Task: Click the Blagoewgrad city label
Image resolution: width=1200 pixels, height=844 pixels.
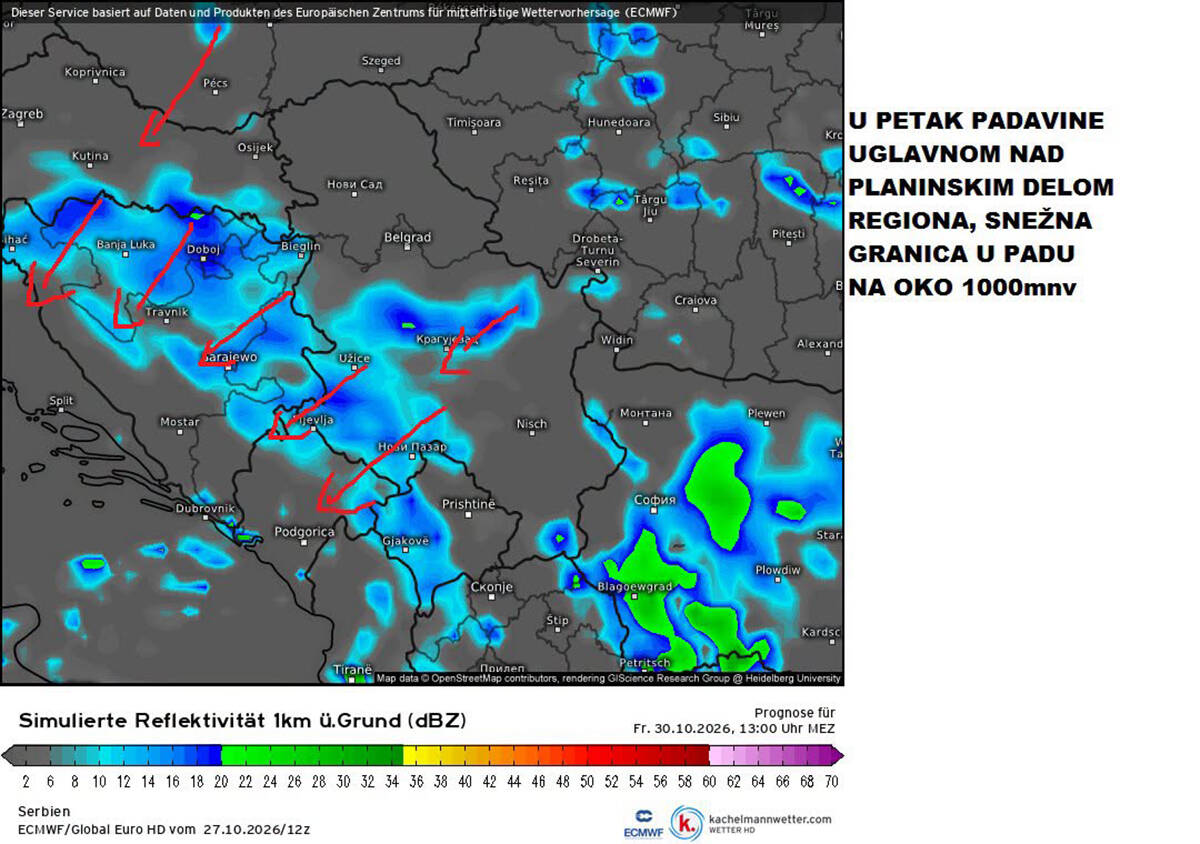Action: coord(634,587)
